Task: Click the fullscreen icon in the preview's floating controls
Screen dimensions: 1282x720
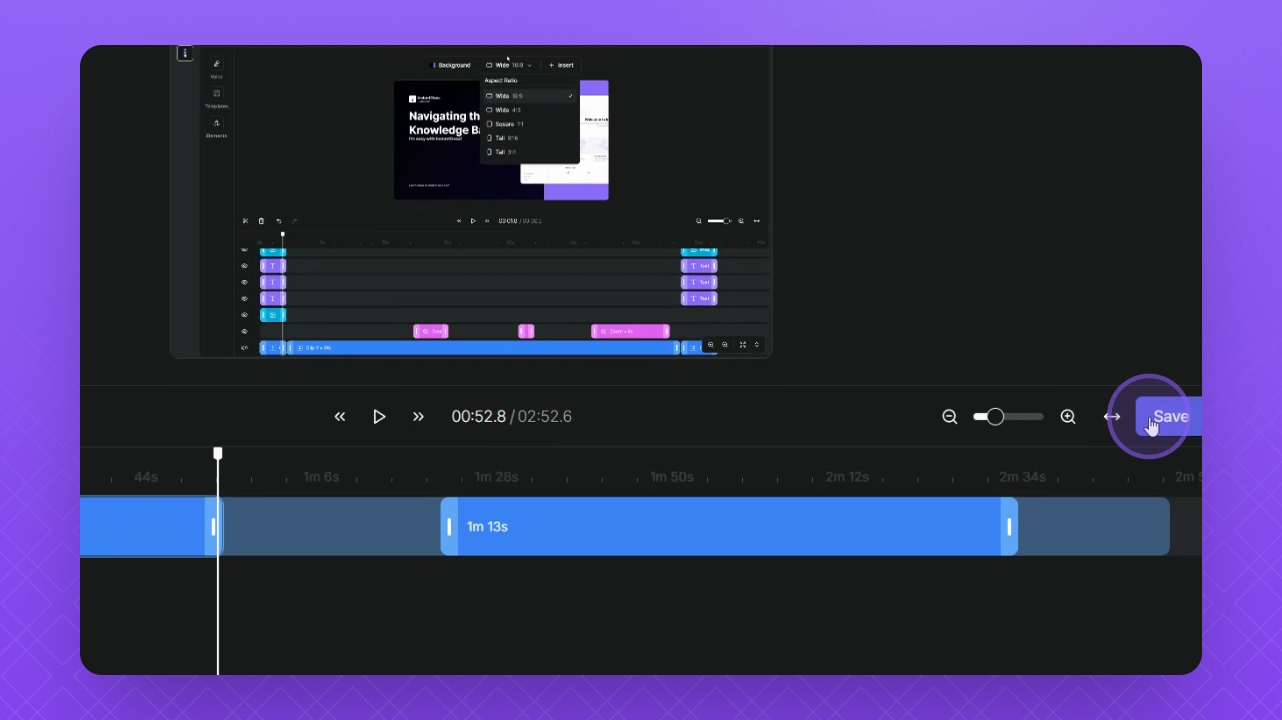Action: pyautogui.click(x=742, y=345)
